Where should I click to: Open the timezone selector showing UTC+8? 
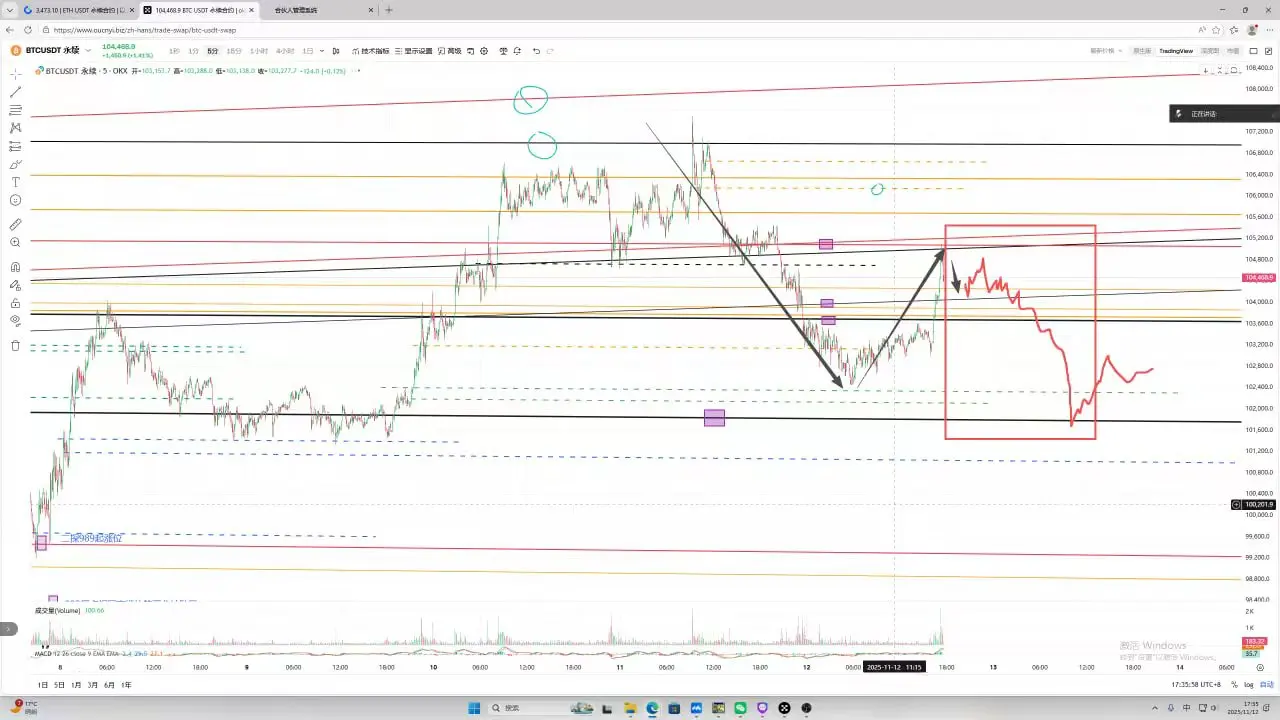pos(1198,685)
